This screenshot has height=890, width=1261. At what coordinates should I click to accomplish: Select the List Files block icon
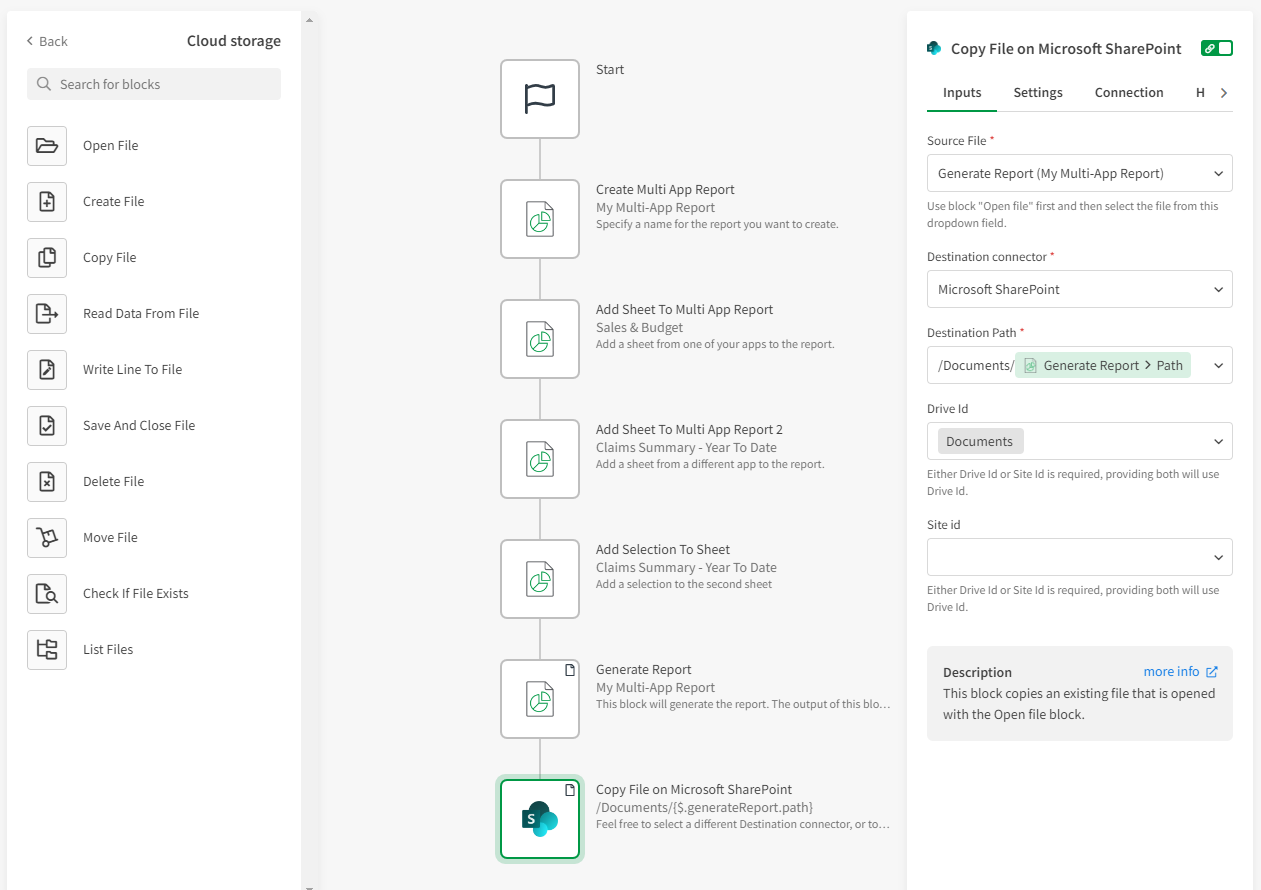(47, 650)
